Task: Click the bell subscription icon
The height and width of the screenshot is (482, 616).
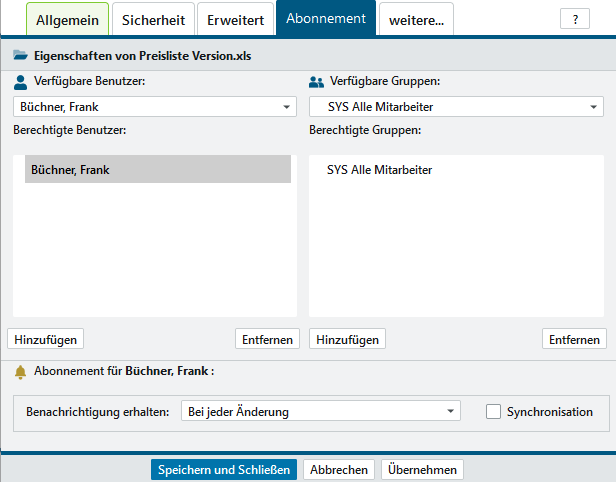Action: pyautogui.click(x=20, y=372)
